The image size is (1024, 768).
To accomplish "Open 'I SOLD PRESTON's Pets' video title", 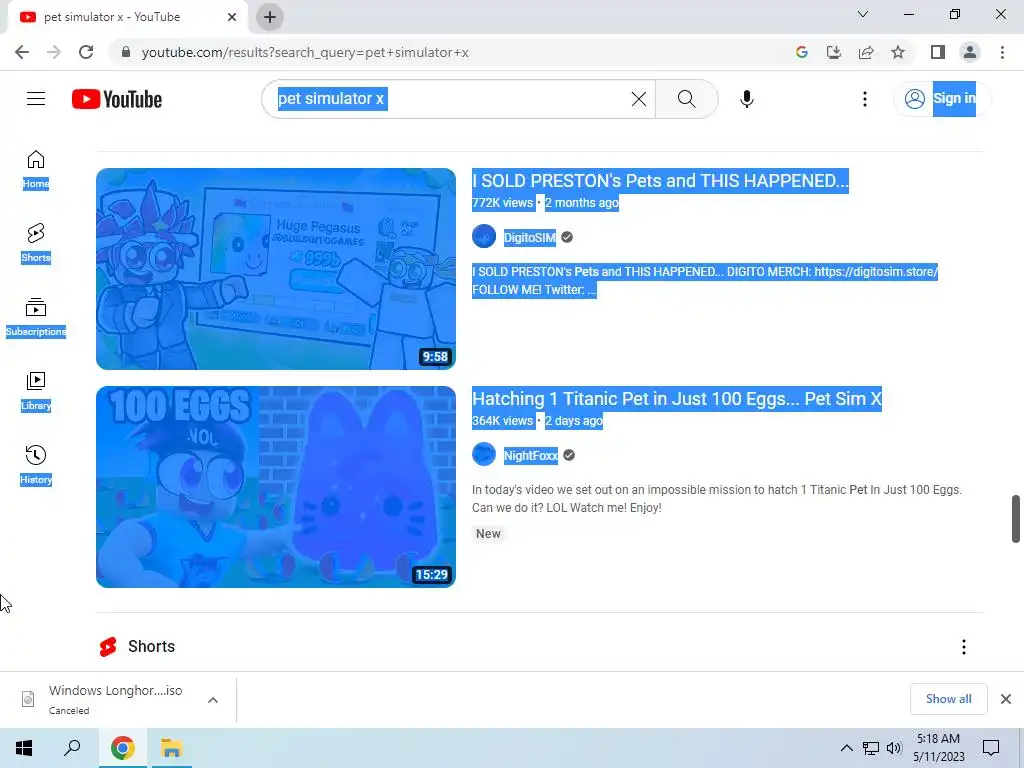I will [x=660, y=180].
